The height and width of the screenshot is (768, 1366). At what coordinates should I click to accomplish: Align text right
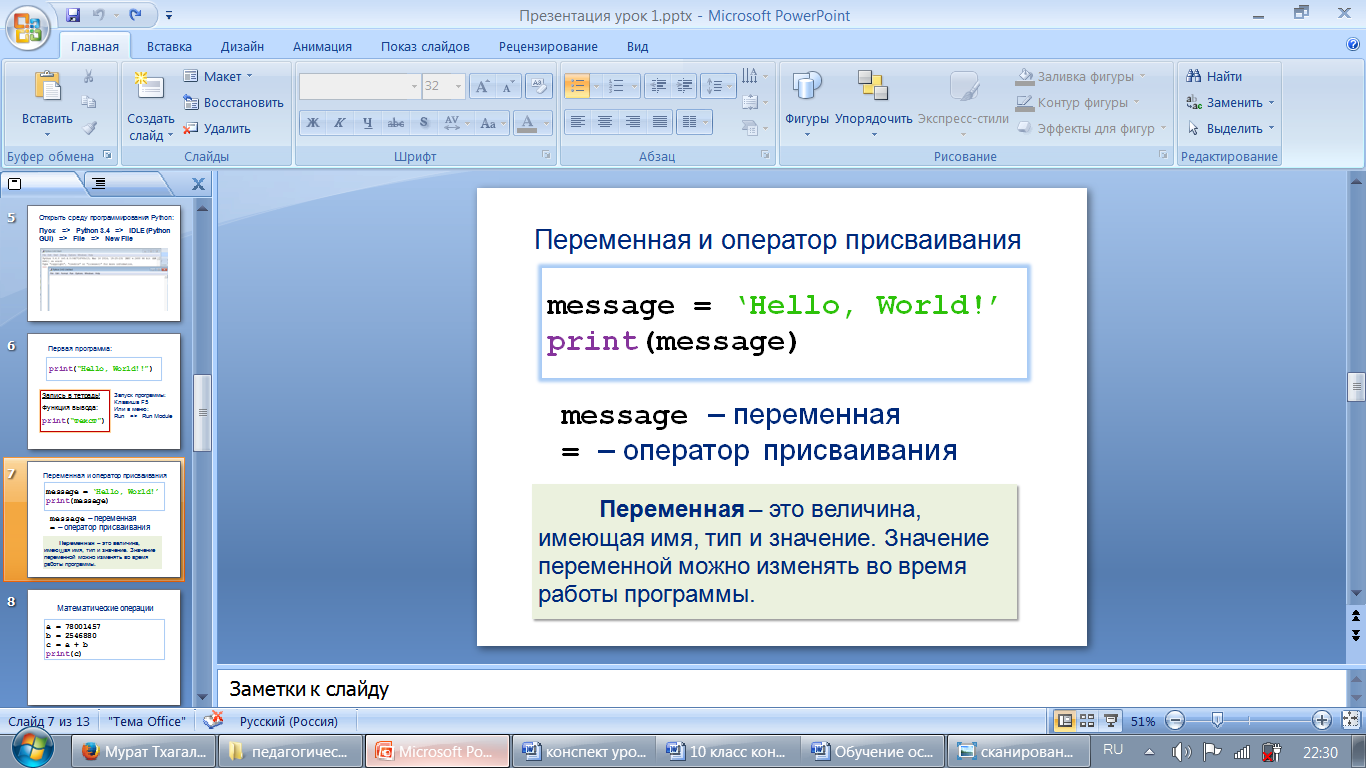point(631,122)
